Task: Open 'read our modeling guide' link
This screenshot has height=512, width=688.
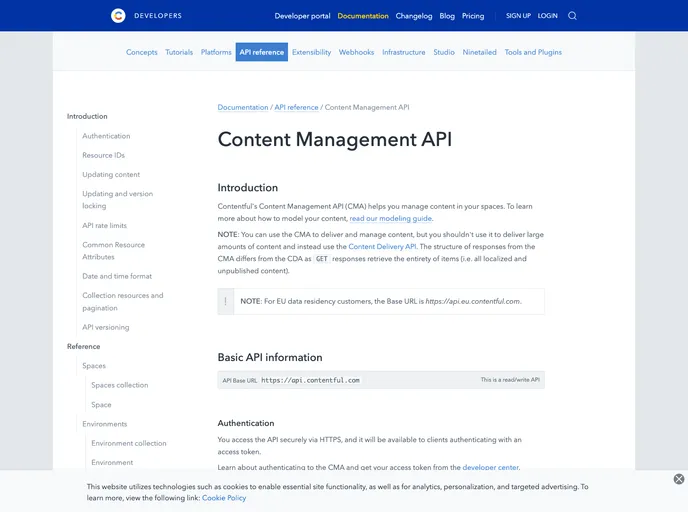Action: 391,218
